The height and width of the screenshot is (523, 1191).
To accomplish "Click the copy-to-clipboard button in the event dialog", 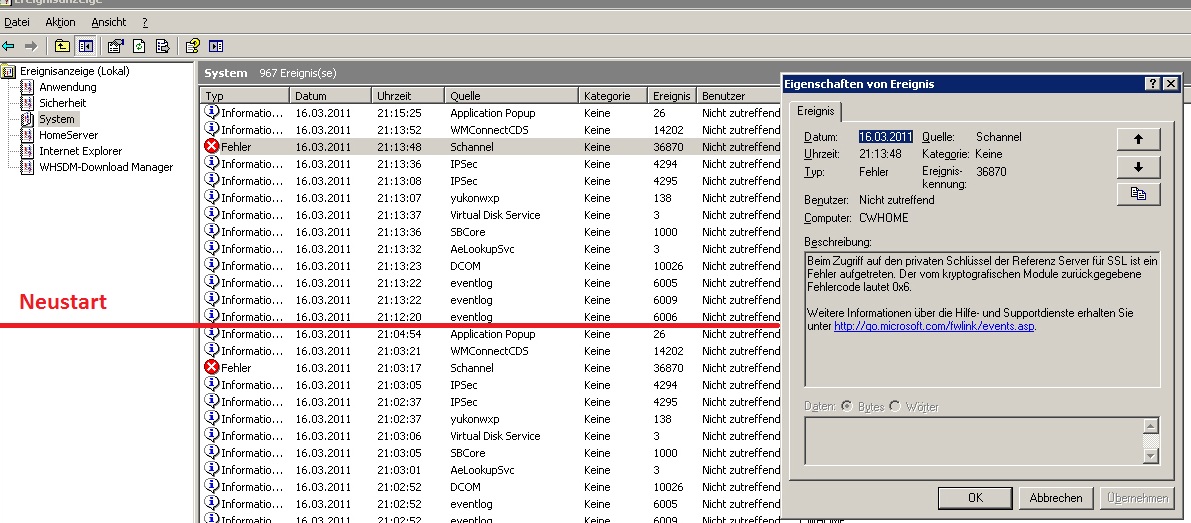I will coord(1138,194).
